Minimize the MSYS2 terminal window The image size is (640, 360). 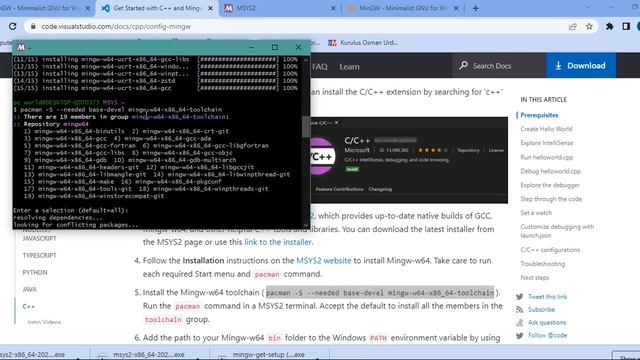251,47
